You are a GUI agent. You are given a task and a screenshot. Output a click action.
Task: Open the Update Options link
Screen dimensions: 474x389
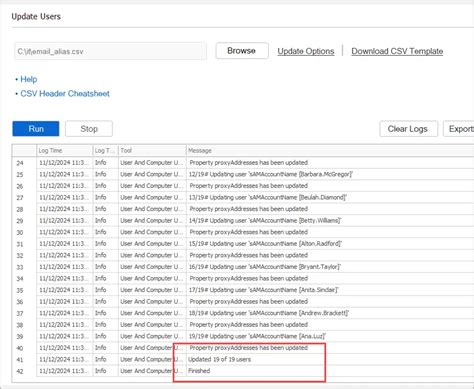pyautogui.click(x=306, y=51)
